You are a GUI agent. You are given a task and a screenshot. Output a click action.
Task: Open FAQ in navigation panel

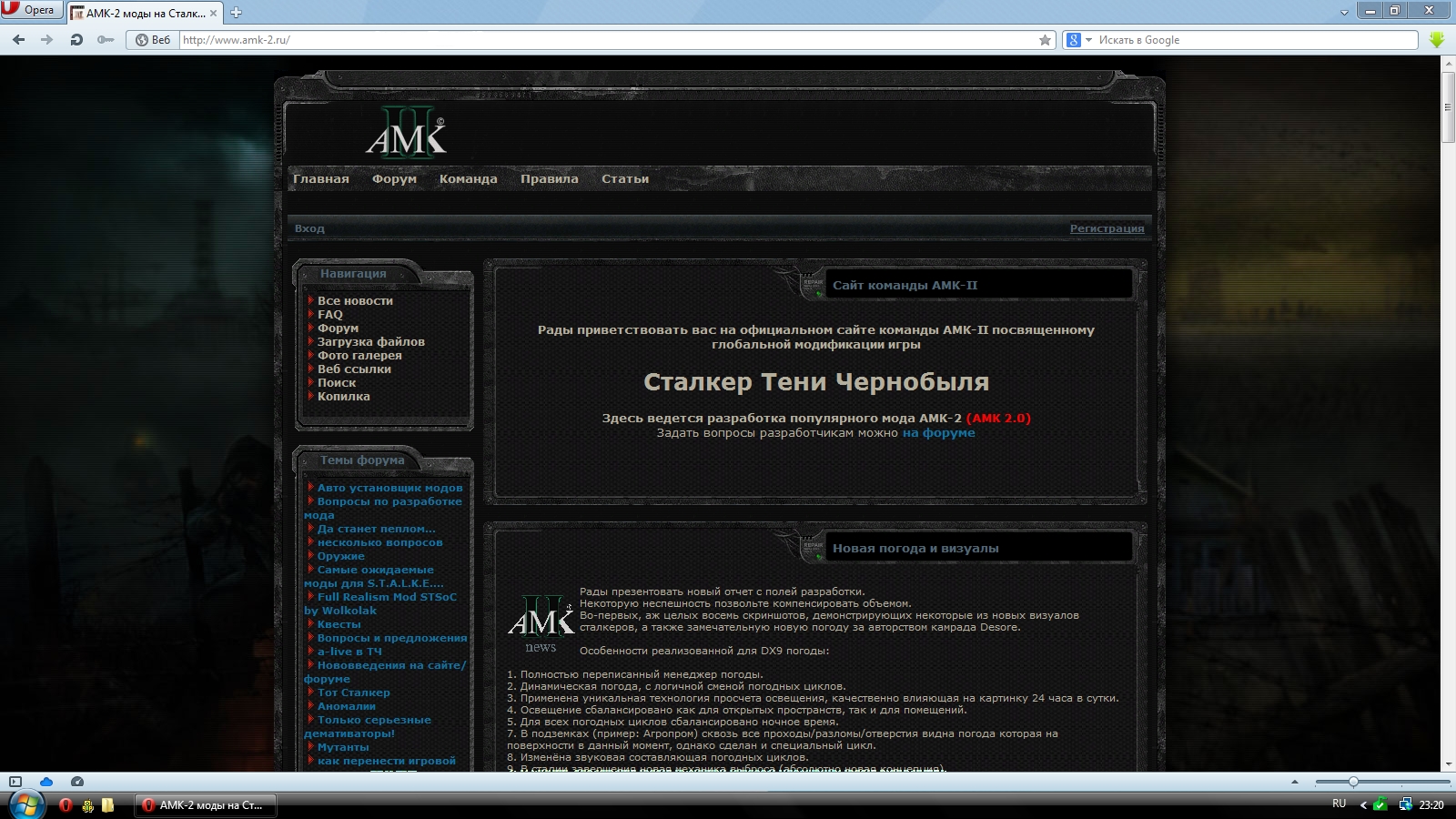[x=330, y=315]
